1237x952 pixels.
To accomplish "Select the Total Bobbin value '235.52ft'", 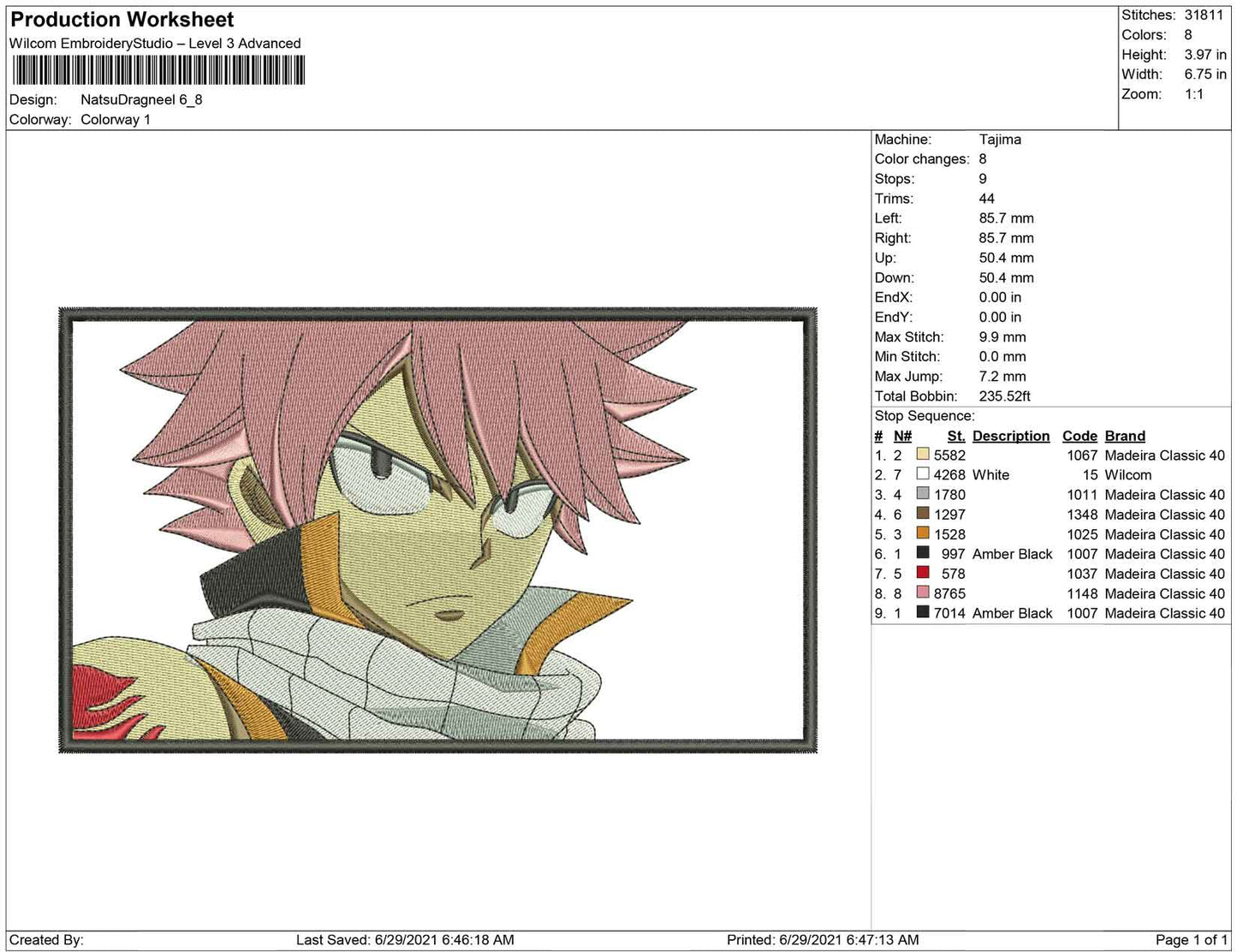I will coord(1005,396).
